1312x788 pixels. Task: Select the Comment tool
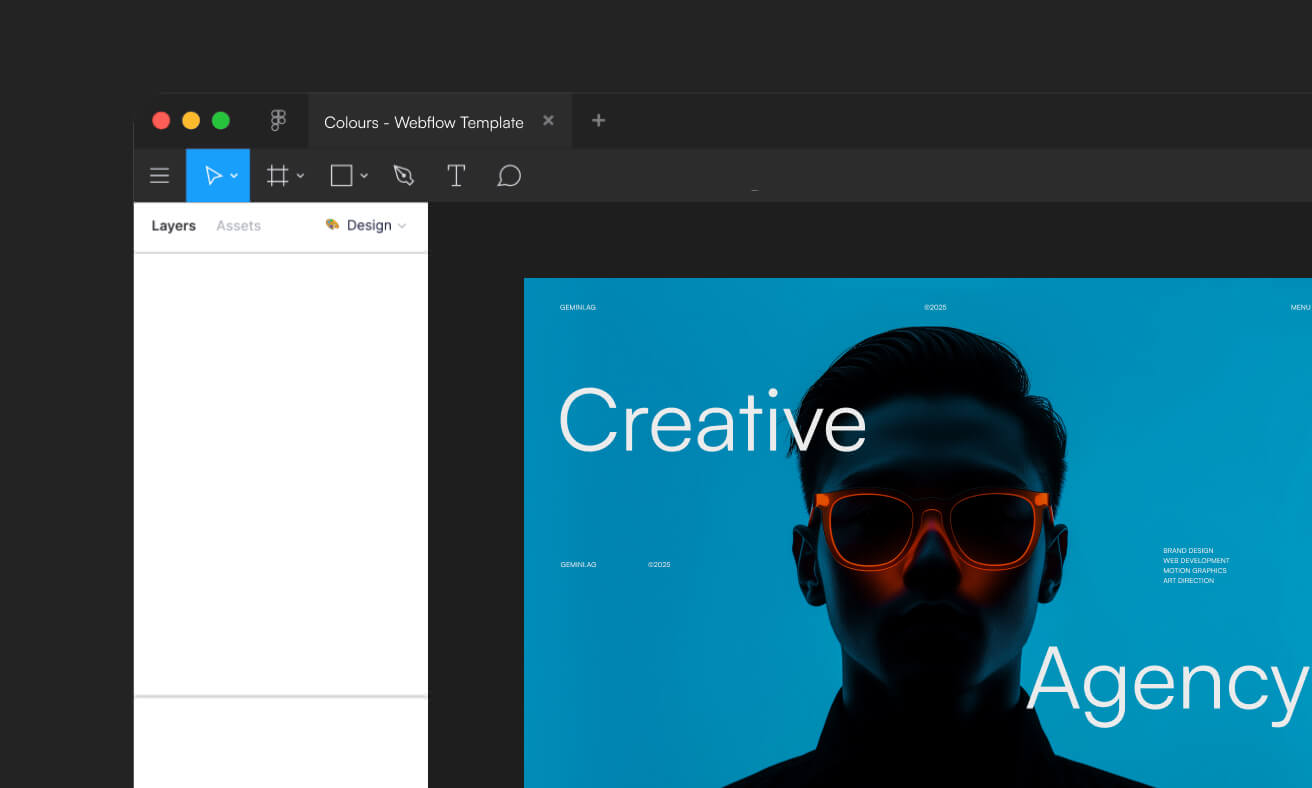coord(509,175)
